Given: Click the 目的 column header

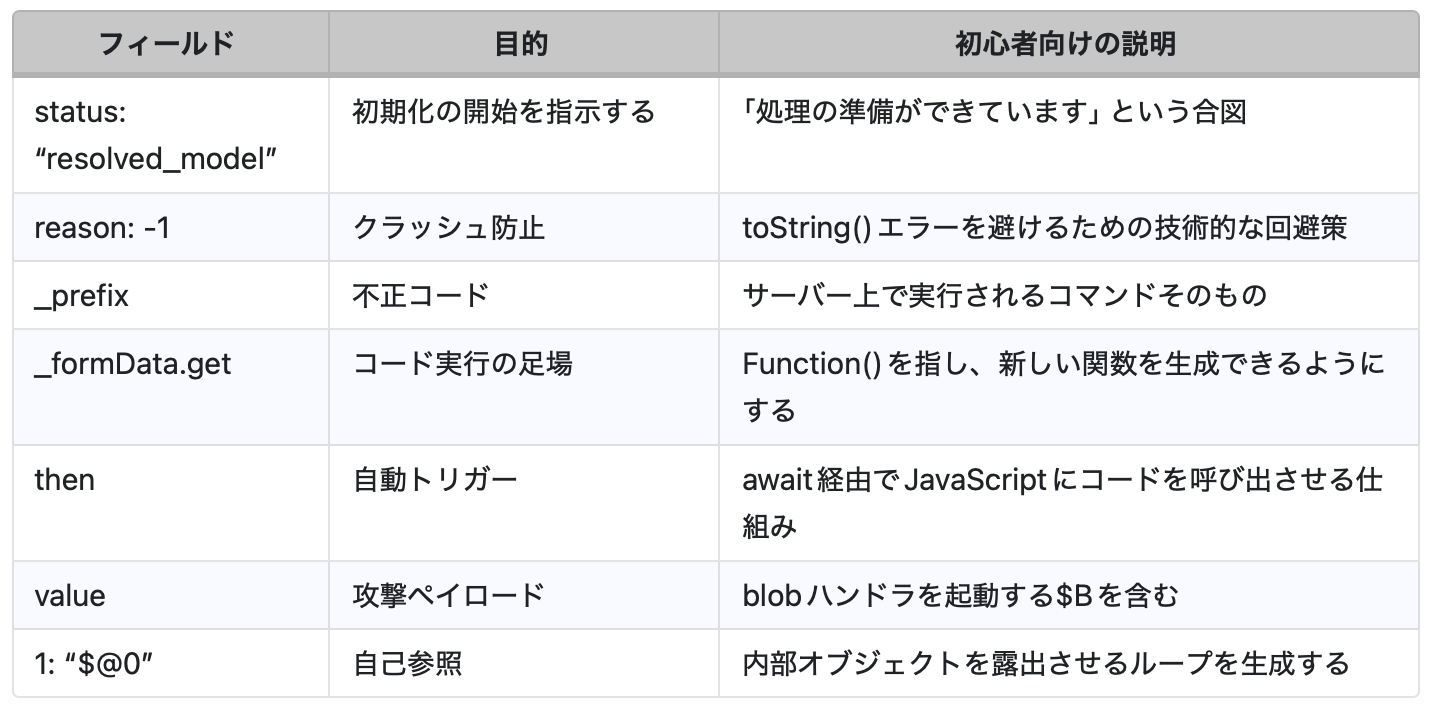Looking at the screenshot, I should tap(522, 44).
